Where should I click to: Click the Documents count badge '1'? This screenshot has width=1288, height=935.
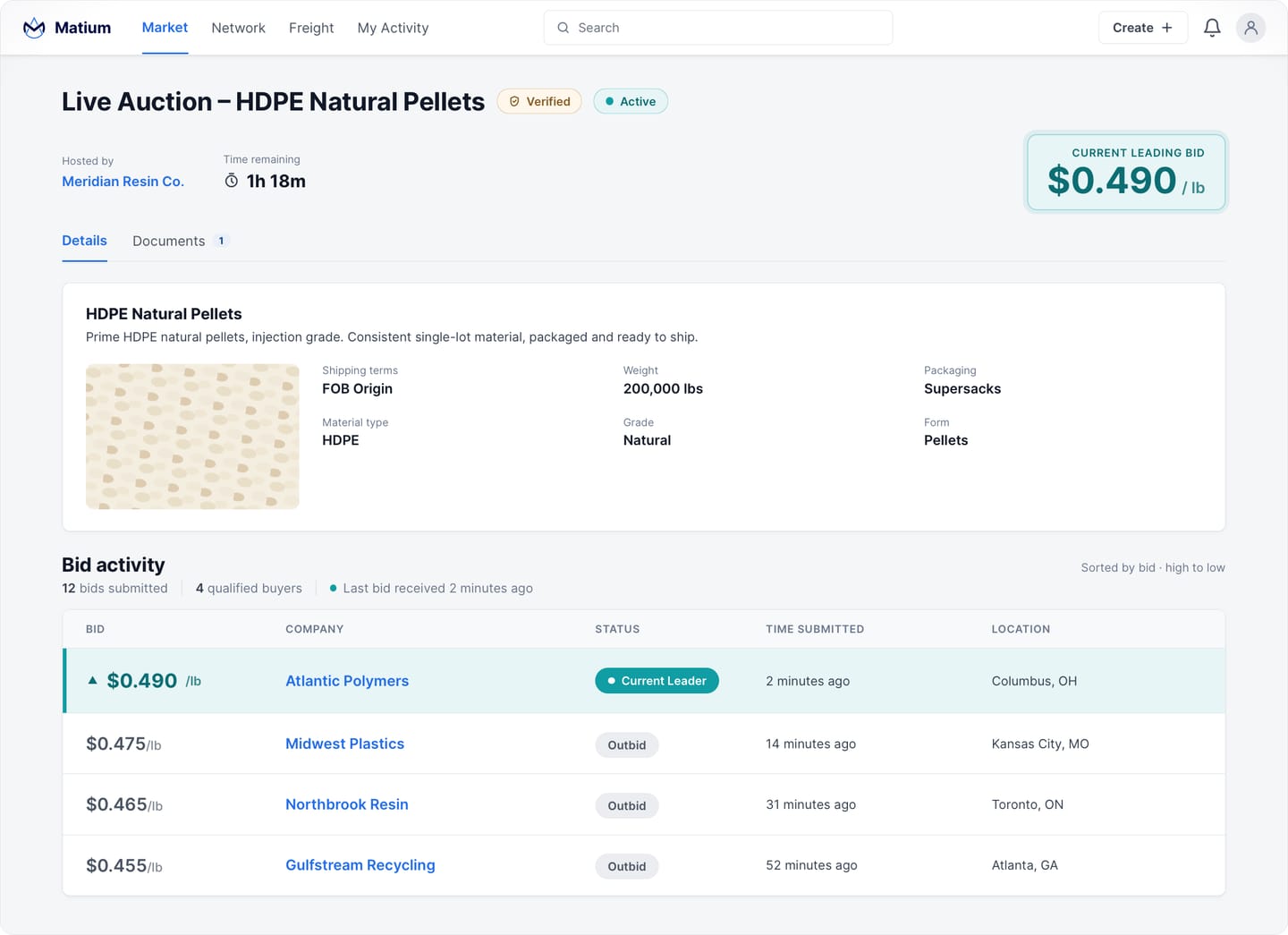click(x=221, y=241)
